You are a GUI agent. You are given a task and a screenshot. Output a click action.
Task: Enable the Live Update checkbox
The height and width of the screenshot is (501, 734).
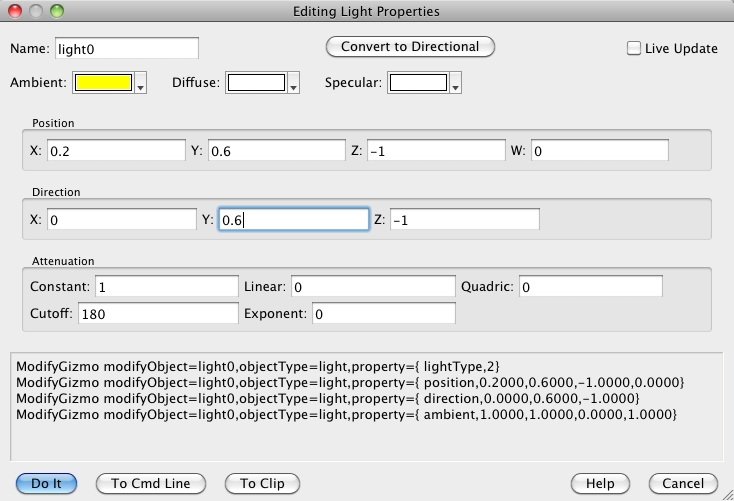[x=633, y=48]
